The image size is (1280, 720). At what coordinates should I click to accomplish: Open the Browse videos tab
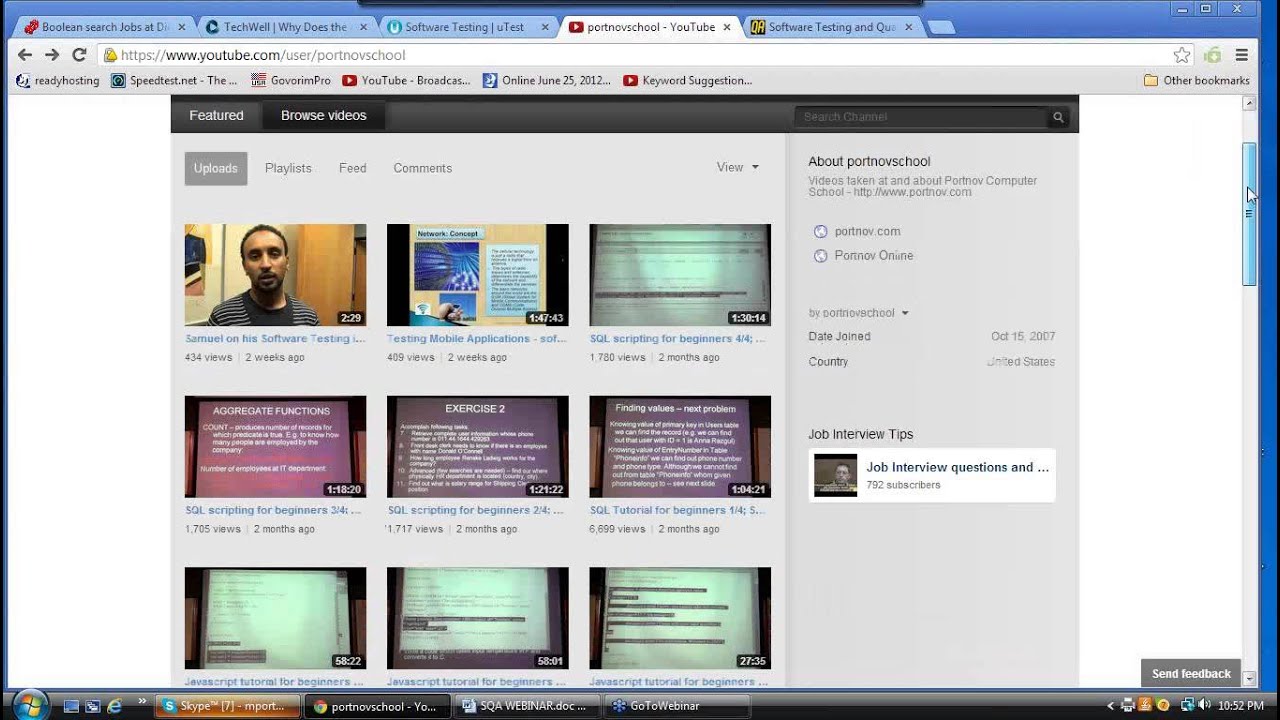[x=324, y=115]
